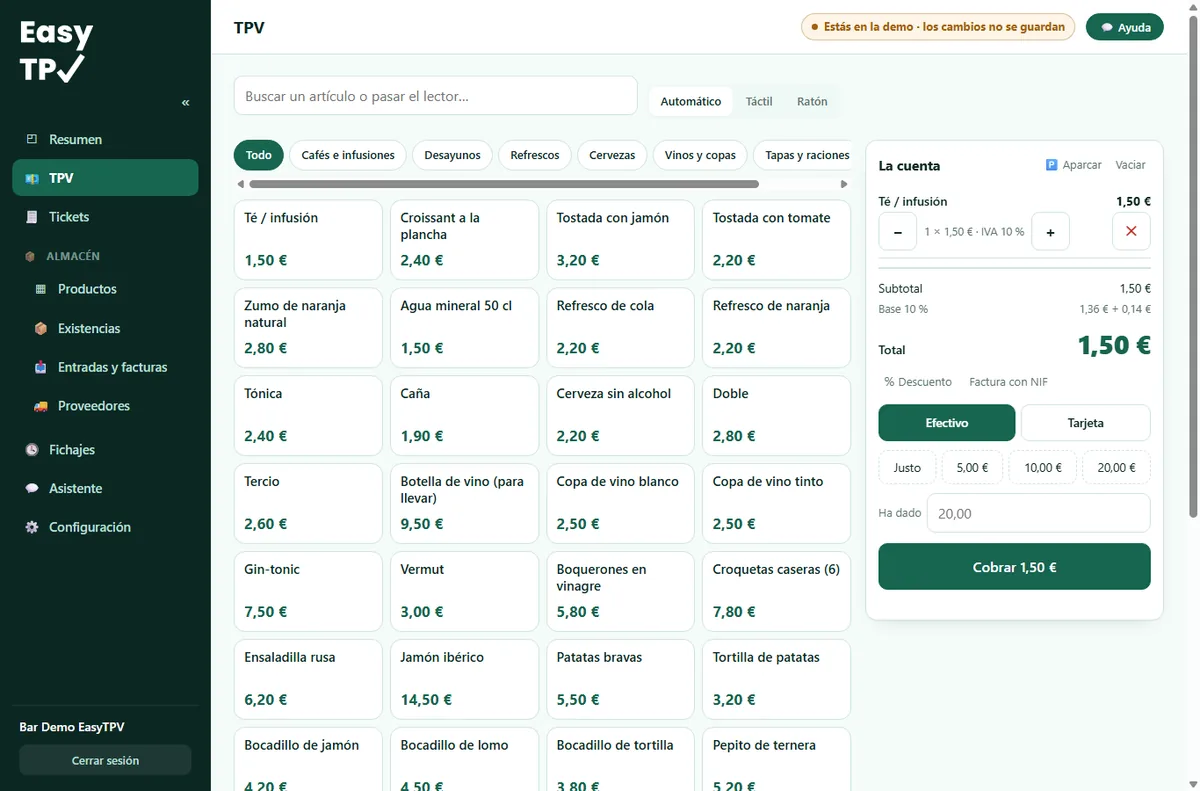This screenshot has height=791, width=1200.
Task: Select Táctil input mode
Action: 759,101
